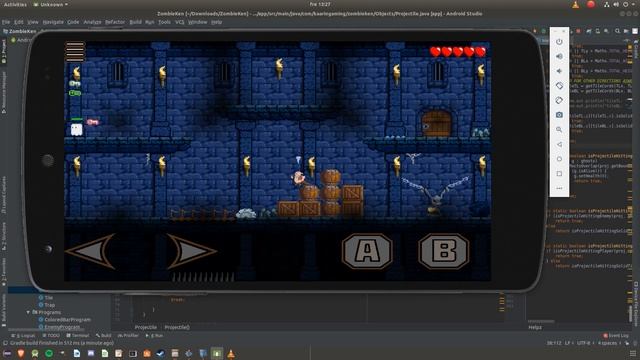Open the VCS menu

tap(180, 22)
